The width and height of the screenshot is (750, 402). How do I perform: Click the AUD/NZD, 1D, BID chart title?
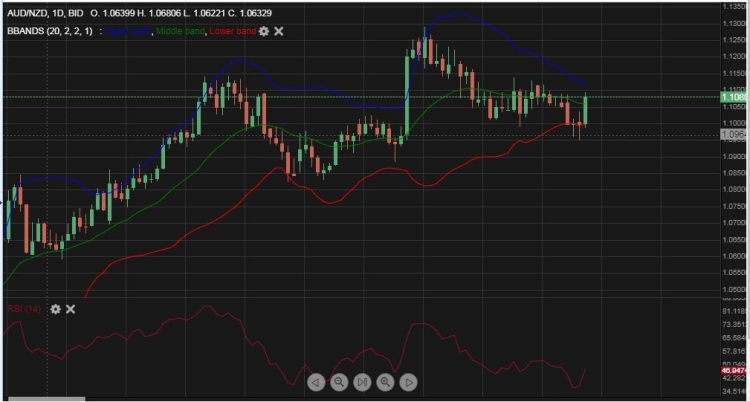click(x=40, y=14)
